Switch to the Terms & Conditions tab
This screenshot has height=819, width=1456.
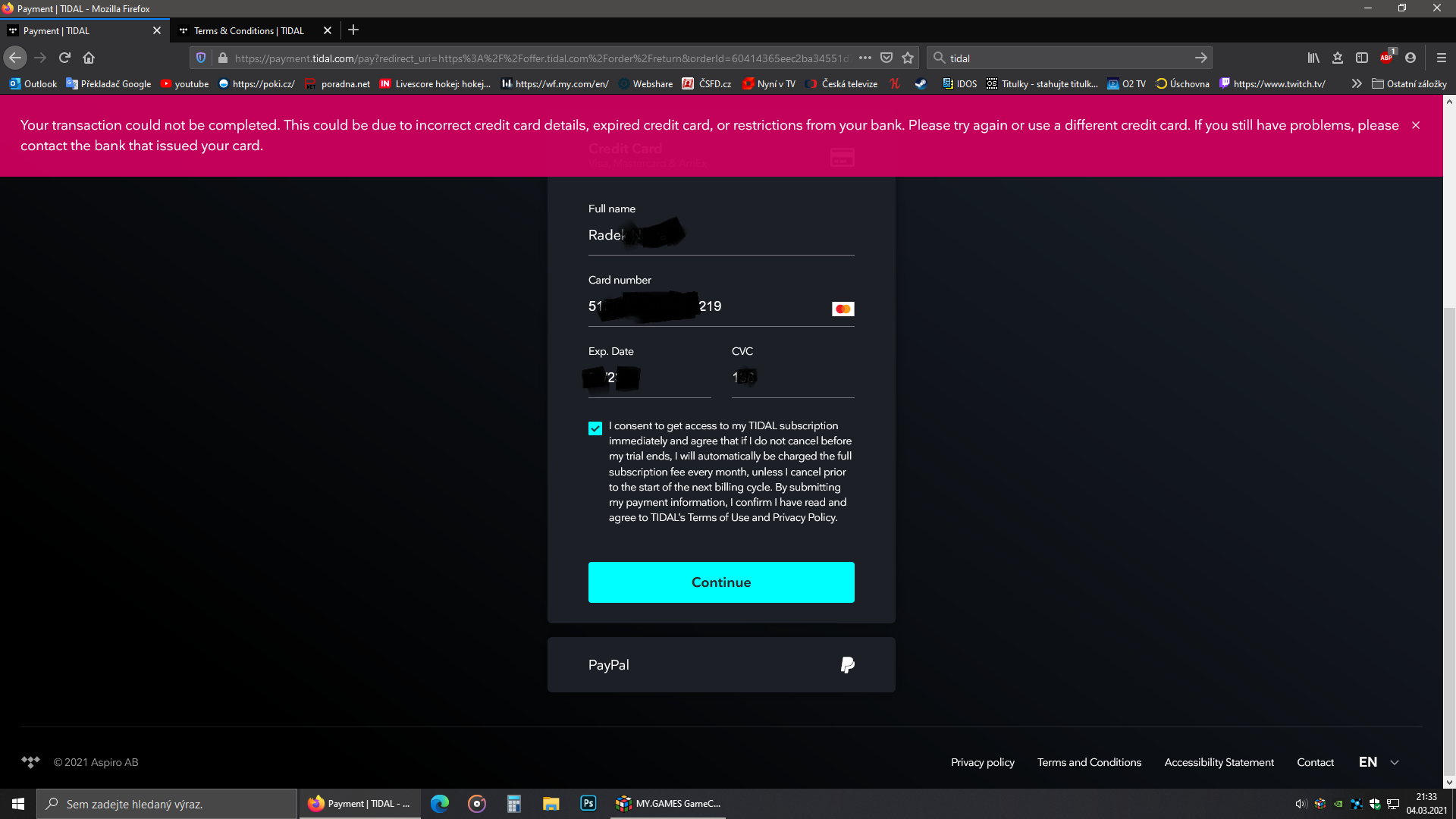coord(249,30)
